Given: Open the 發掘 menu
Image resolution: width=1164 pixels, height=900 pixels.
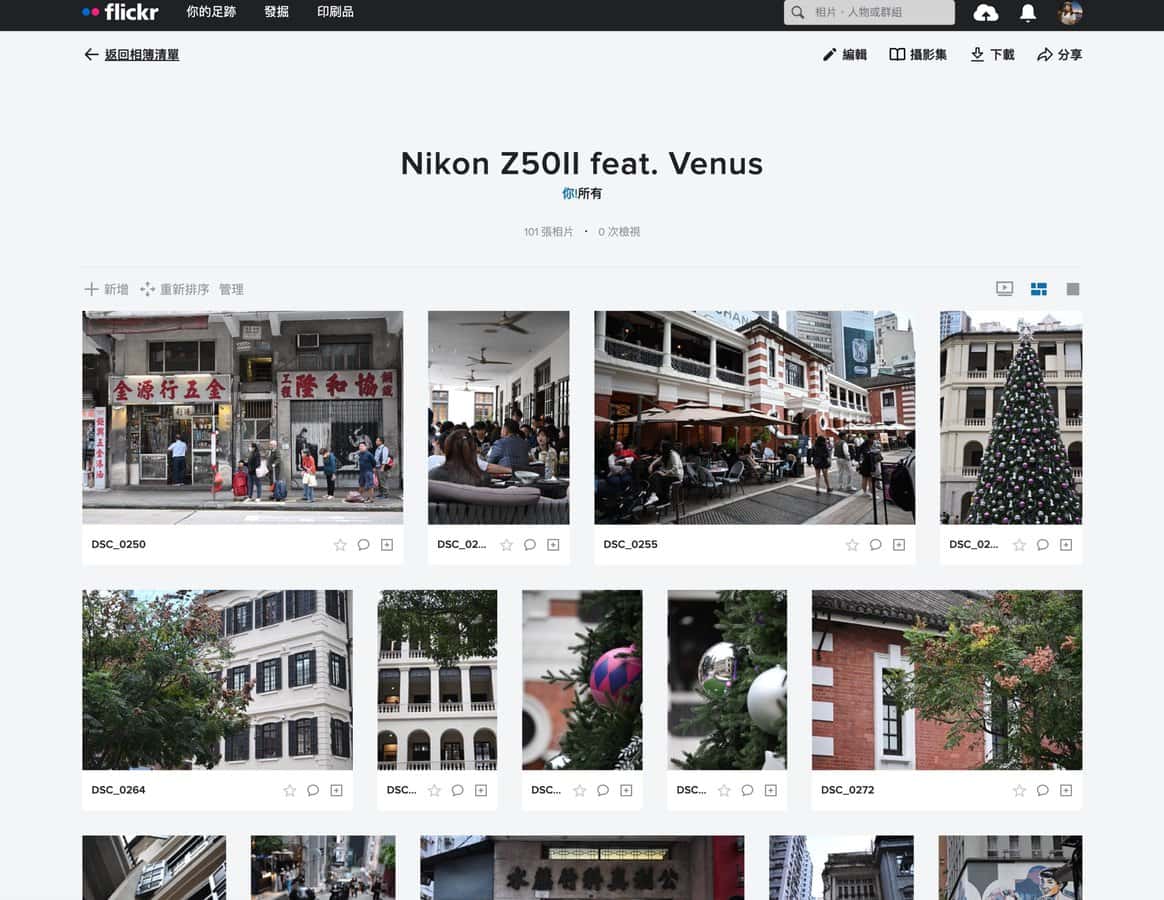Looking at the screenshot, I should pyautogui.click(x=276, y=12).
